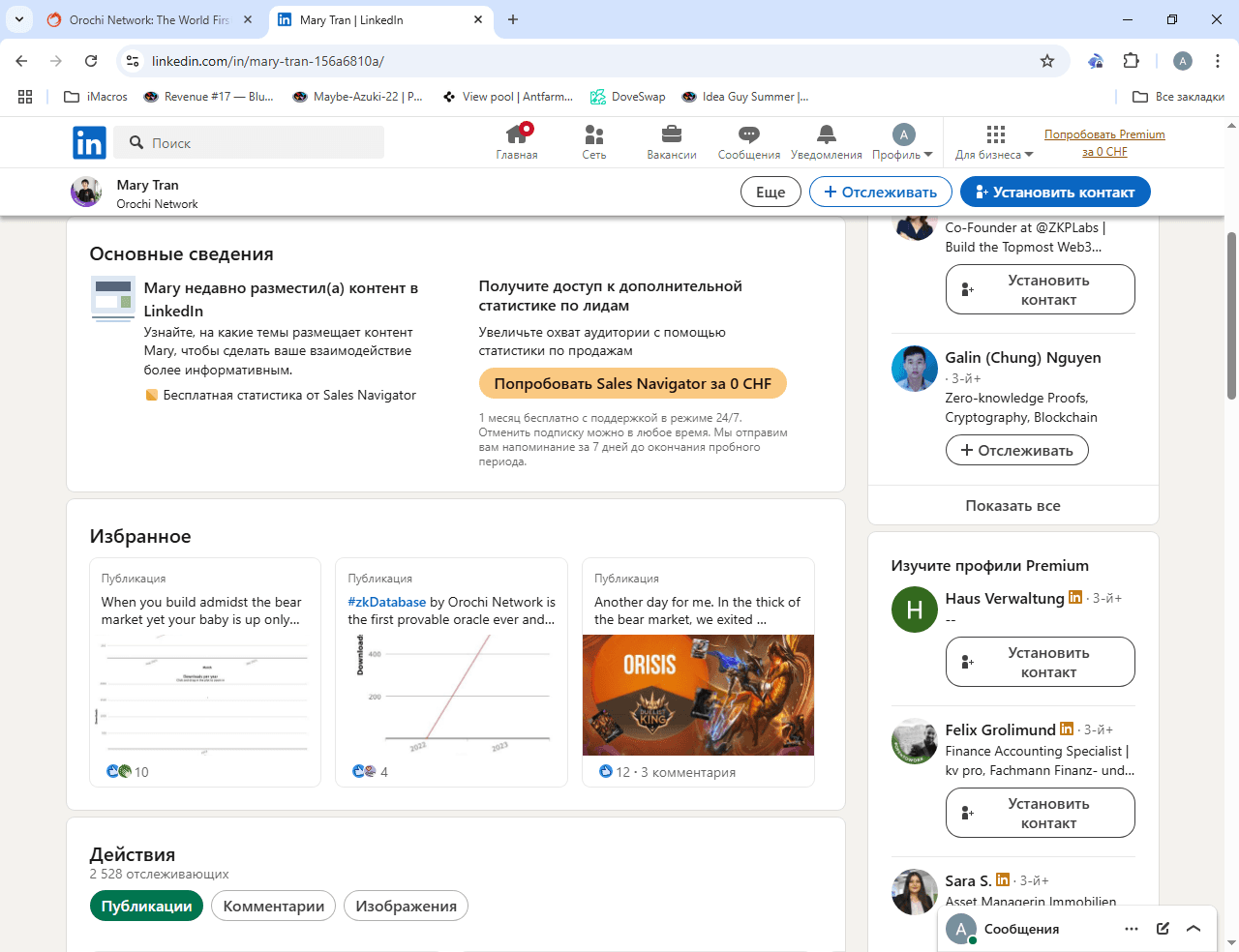
Task: Open Felix Grolimund's profile
Action: tap(1001, 729)
